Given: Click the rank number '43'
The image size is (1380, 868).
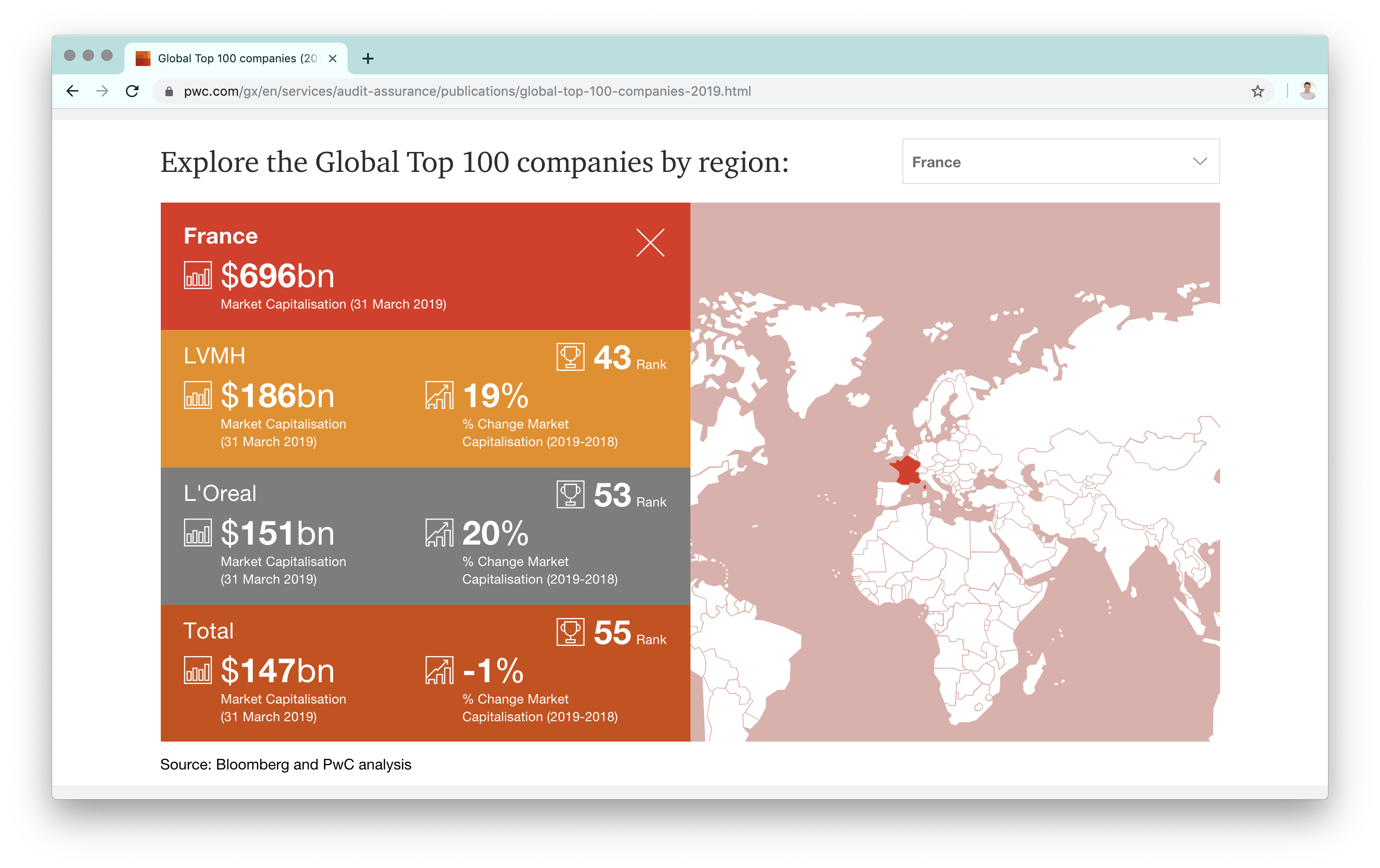Looking at the screenshot, I should coord(612,357).
